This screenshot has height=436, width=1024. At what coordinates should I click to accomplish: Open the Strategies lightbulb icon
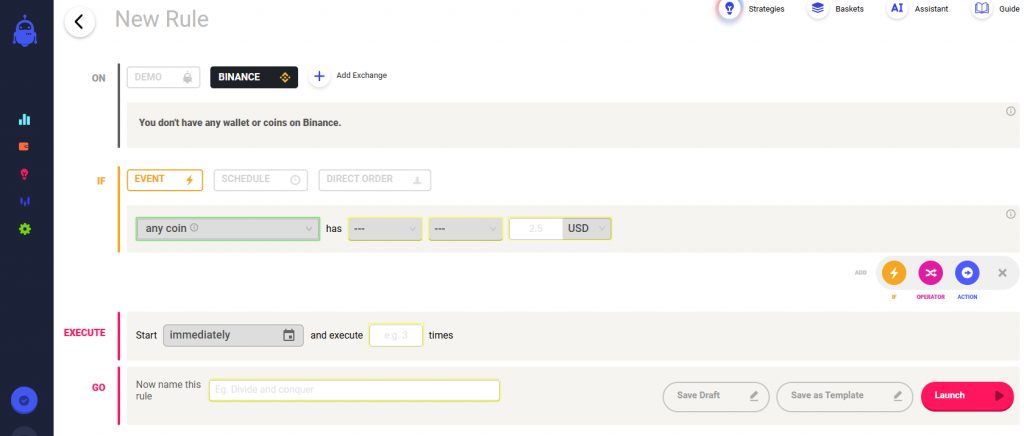[730, 9]
